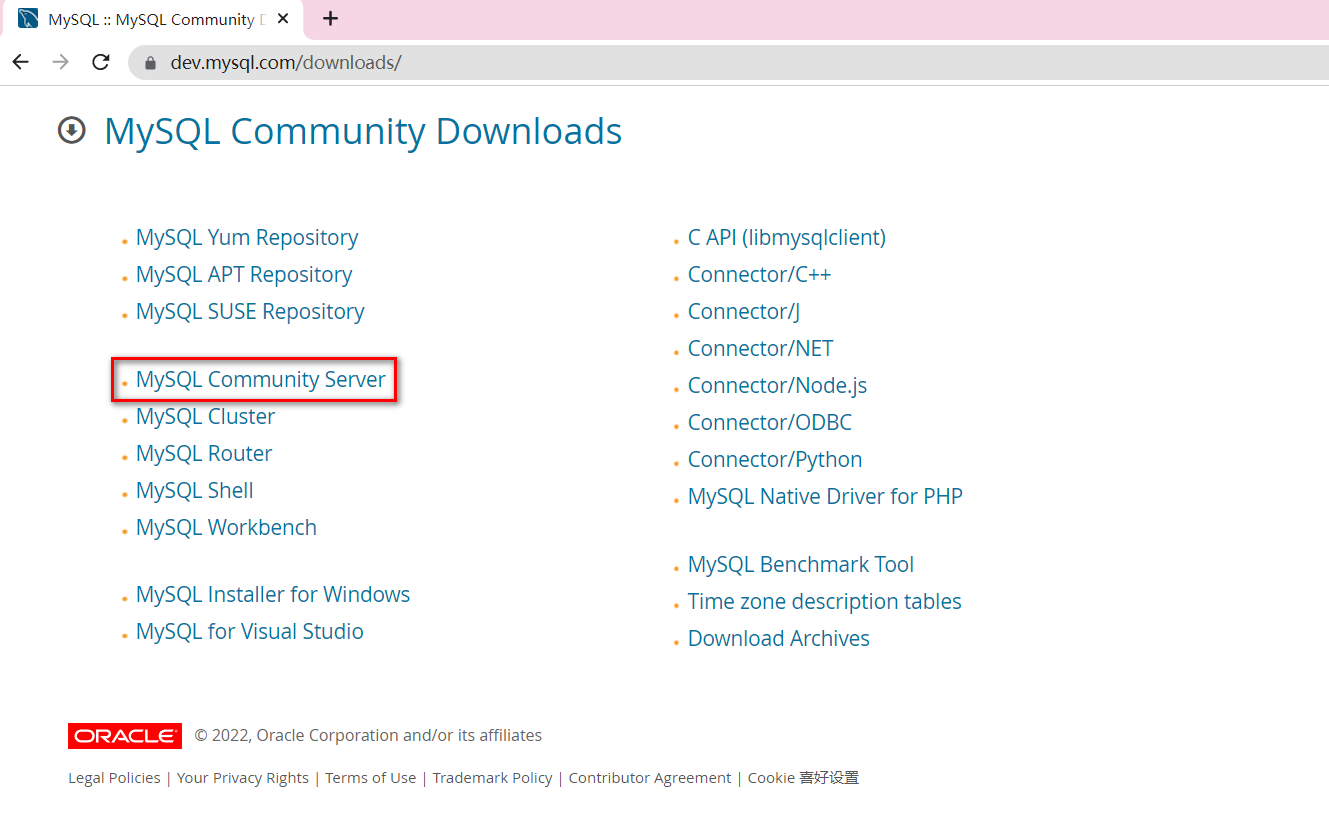Image resolution: width=1329 pixels, height=827 pixels.
Task: Open Your Privacy Rights footer link
Action: point(243,778)
